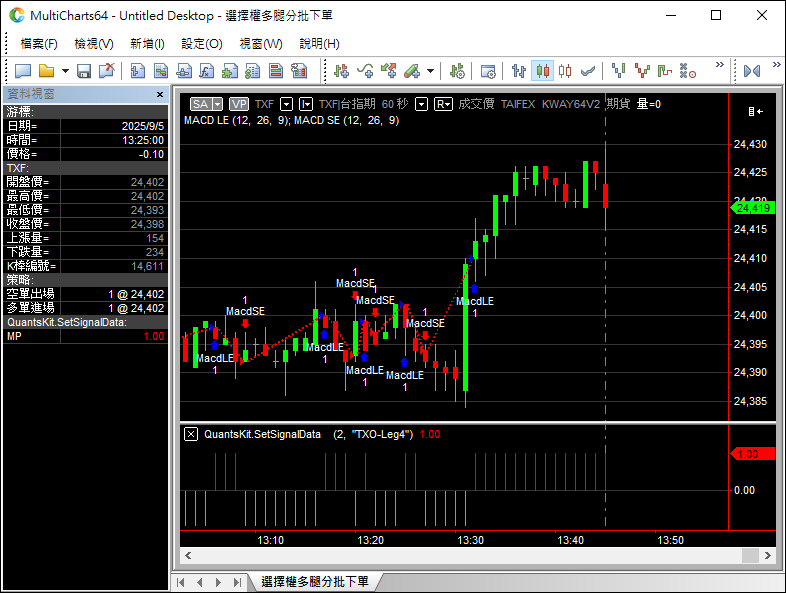
Task: Open the 檔案(F) menu
Action: 39,44
